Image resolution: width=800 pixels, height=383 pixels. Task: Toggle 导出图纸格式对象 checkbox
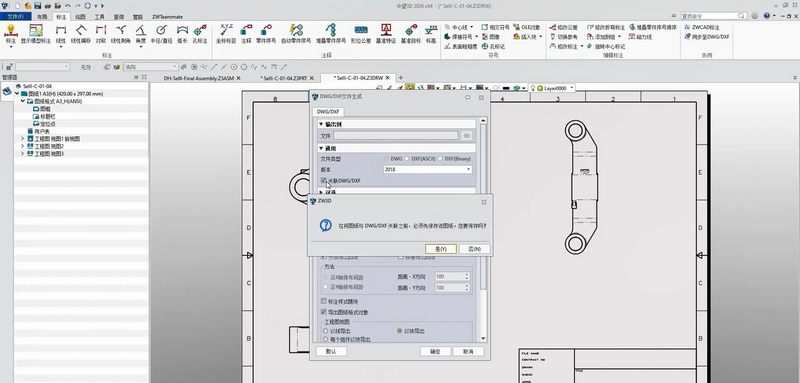323,312
